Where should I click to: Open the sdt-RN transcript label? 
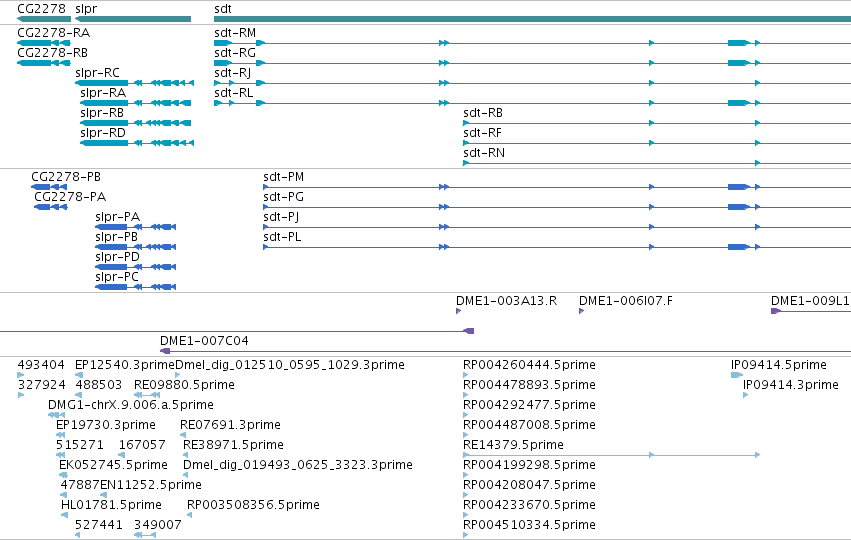coord(484,154)
